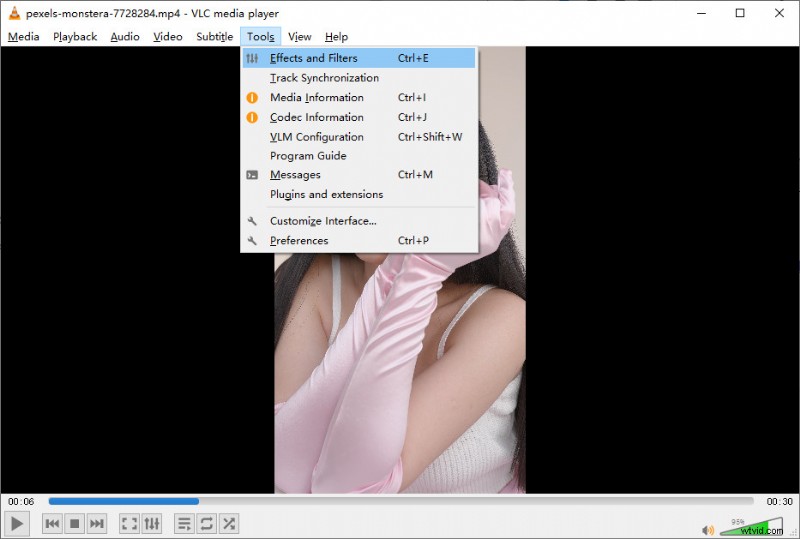This screenshot has width=800, height=539.
Task: Open the Subtitle menu
Action: click(x=215, y=37)
